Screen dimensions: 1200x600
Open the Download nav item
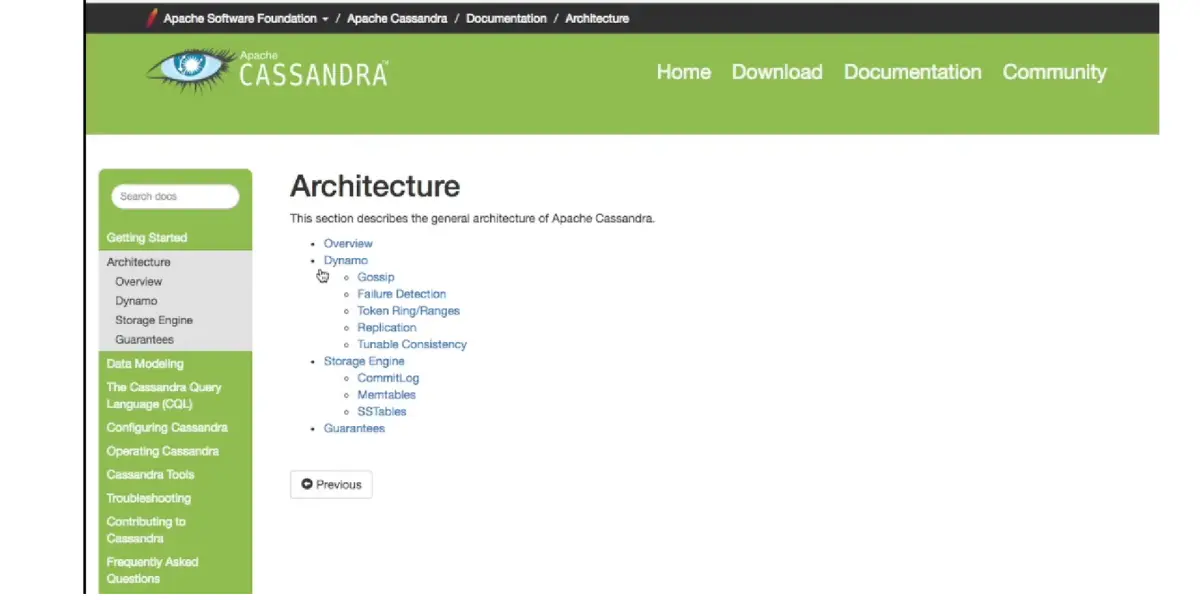point(777,72)
